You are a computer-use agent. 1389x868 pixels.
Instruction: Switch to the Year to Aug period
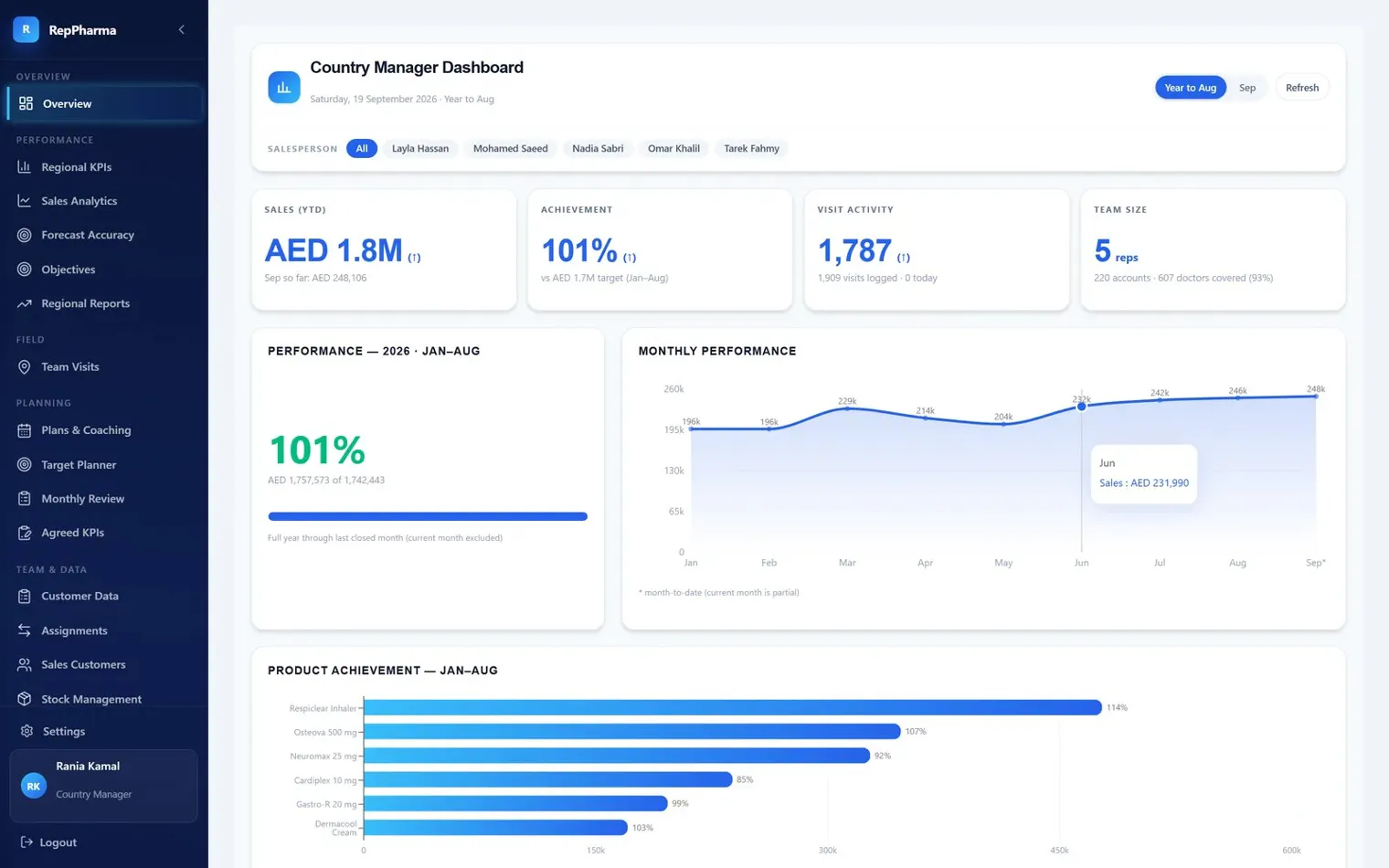[1190, 88]
